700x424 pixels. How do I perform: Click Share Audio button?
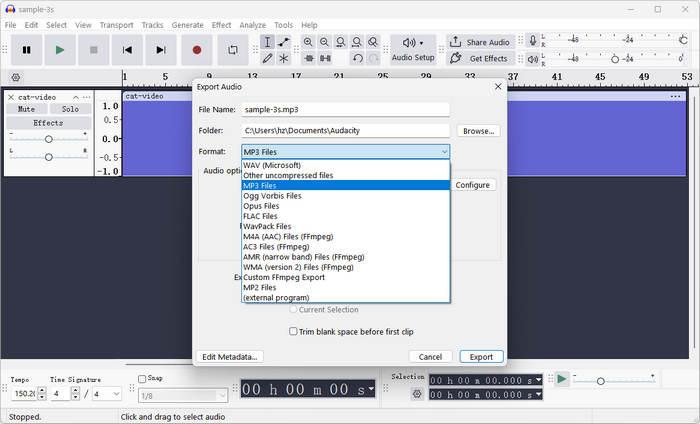(x=479, y=42)
